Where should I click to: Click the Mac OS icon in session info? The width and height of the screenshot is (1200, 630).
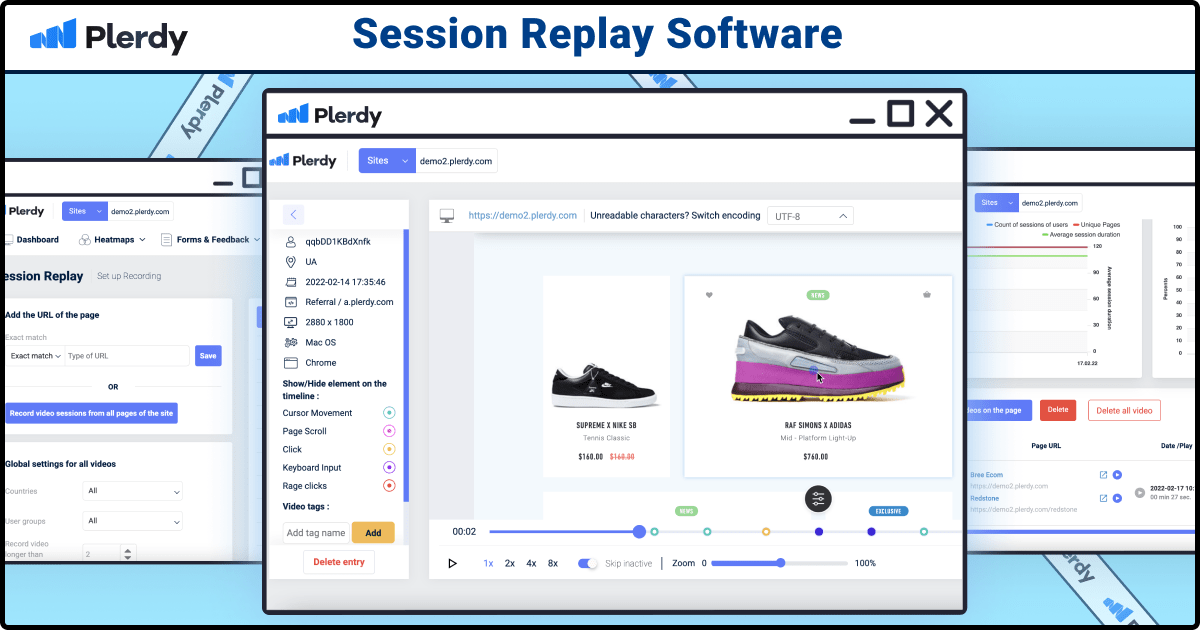coord(290,341)
